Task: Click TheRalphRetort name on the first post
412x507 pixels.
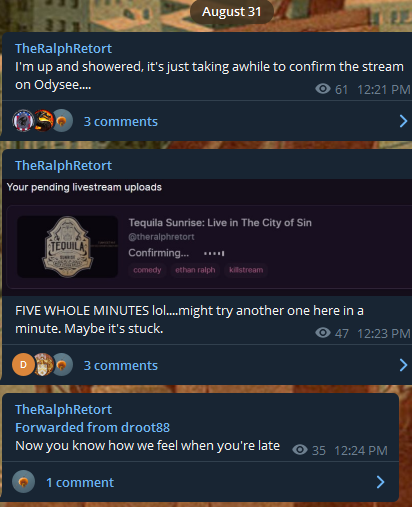Action: (x=63, y=49)
